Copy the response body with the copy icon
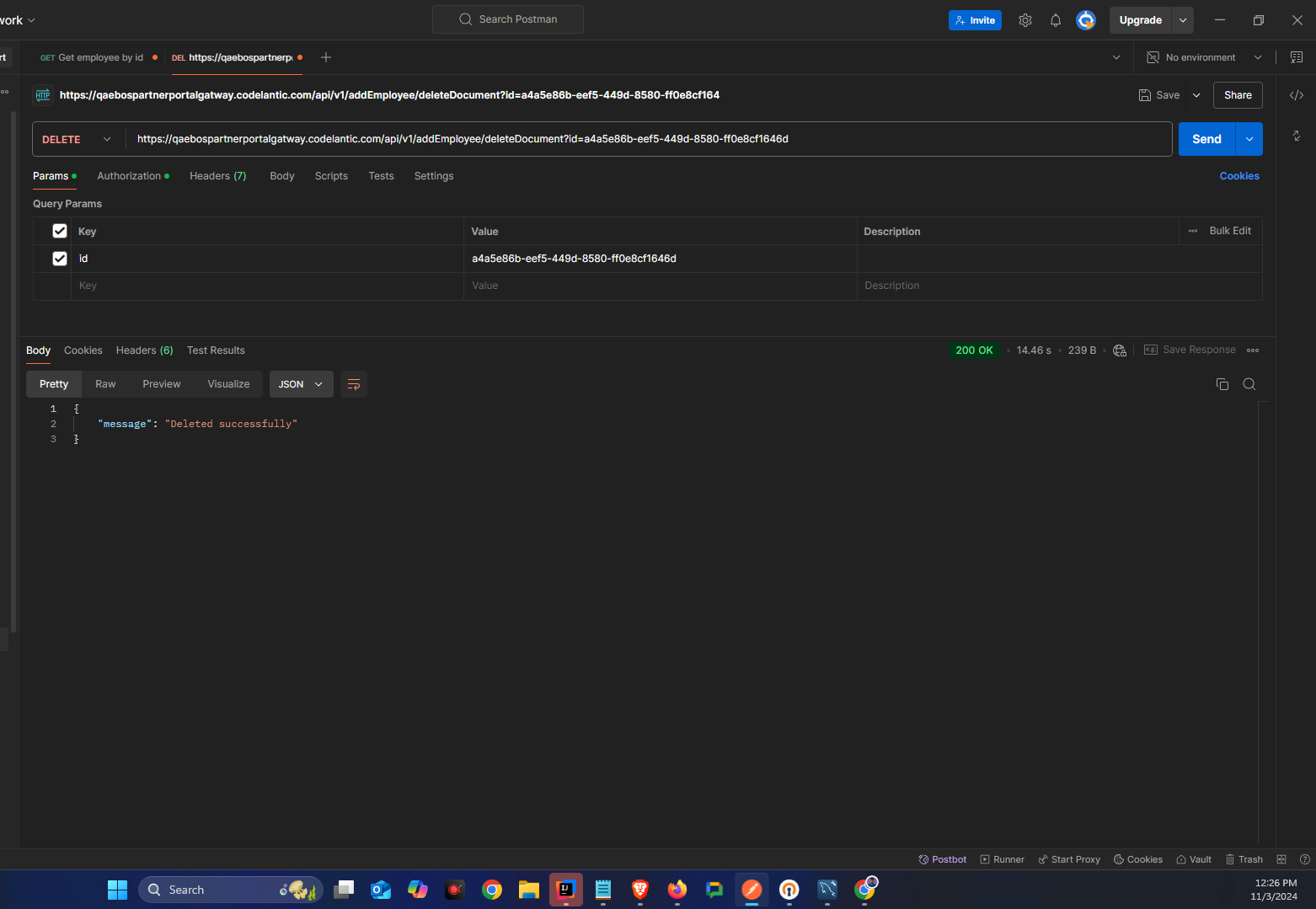The height and width of the screenshot is (909, 1316). click(x=1222, y=384)
